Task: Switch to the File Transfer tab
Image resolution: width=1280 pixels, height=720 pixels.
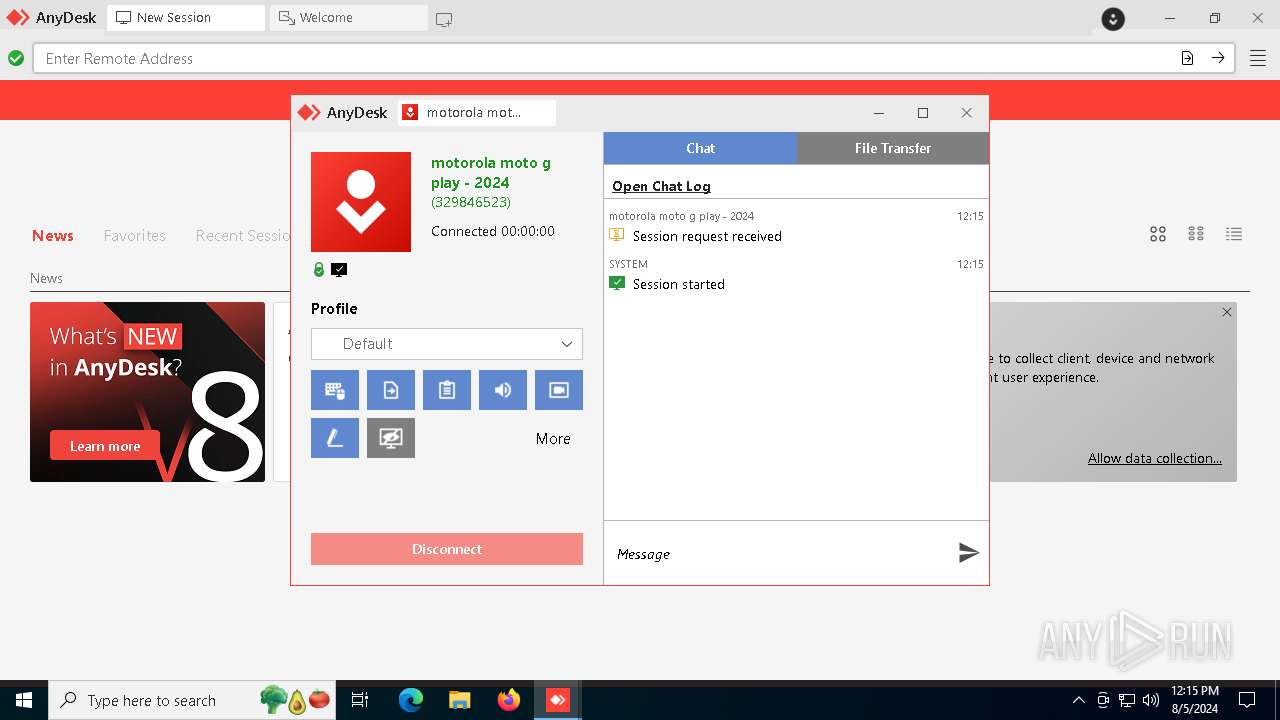Action: pyautogui.click(x=893, y=148)
